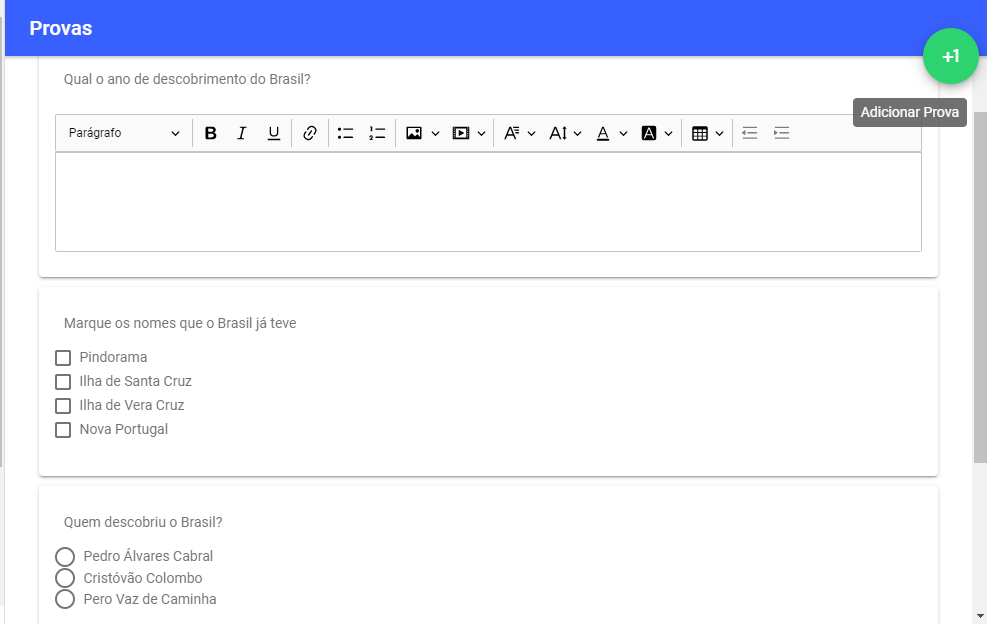
Task: Decrease indent with the outdent icon
Action: (x=749, y=133)
